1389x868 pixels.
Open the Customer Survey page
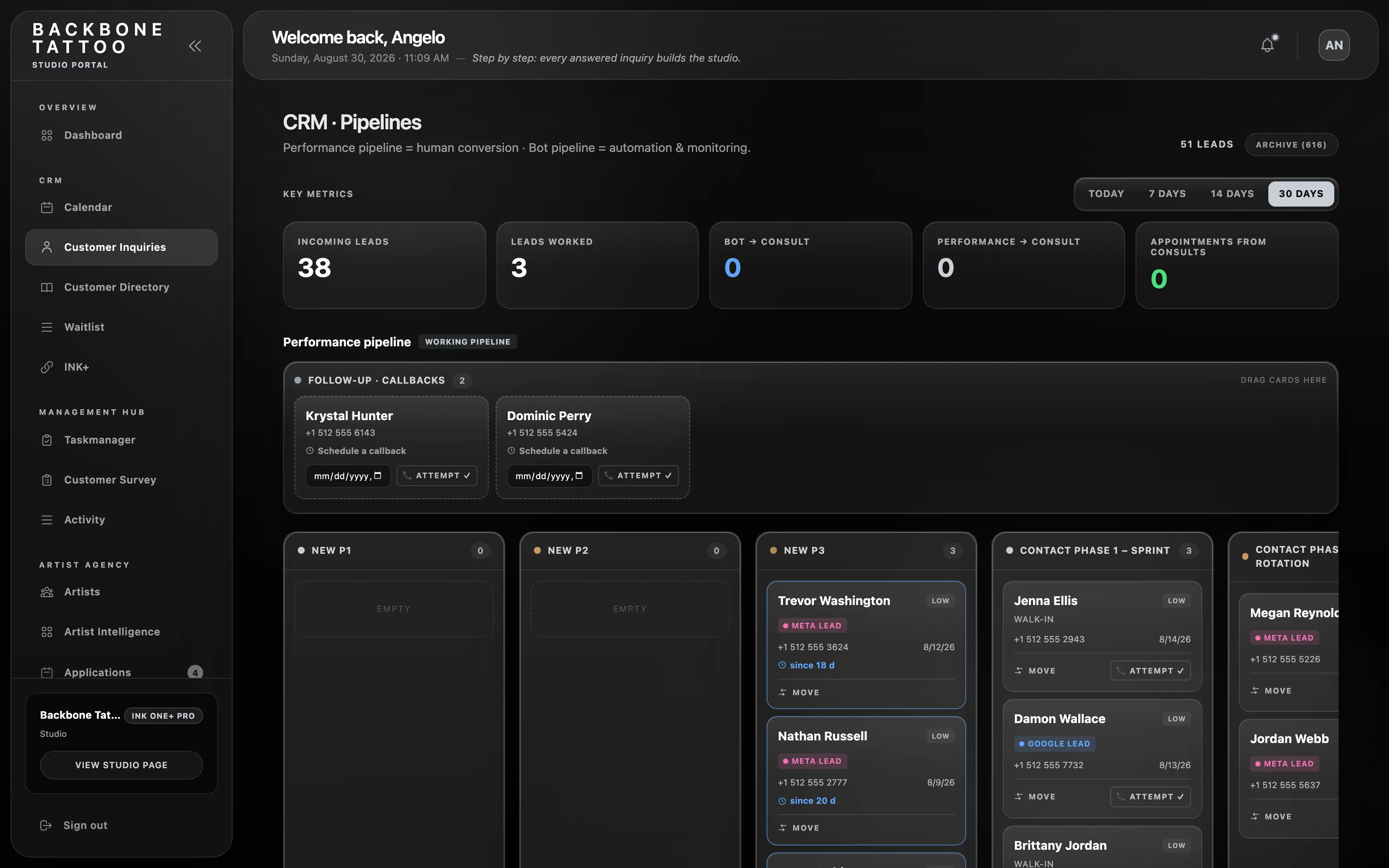point(122,480)
